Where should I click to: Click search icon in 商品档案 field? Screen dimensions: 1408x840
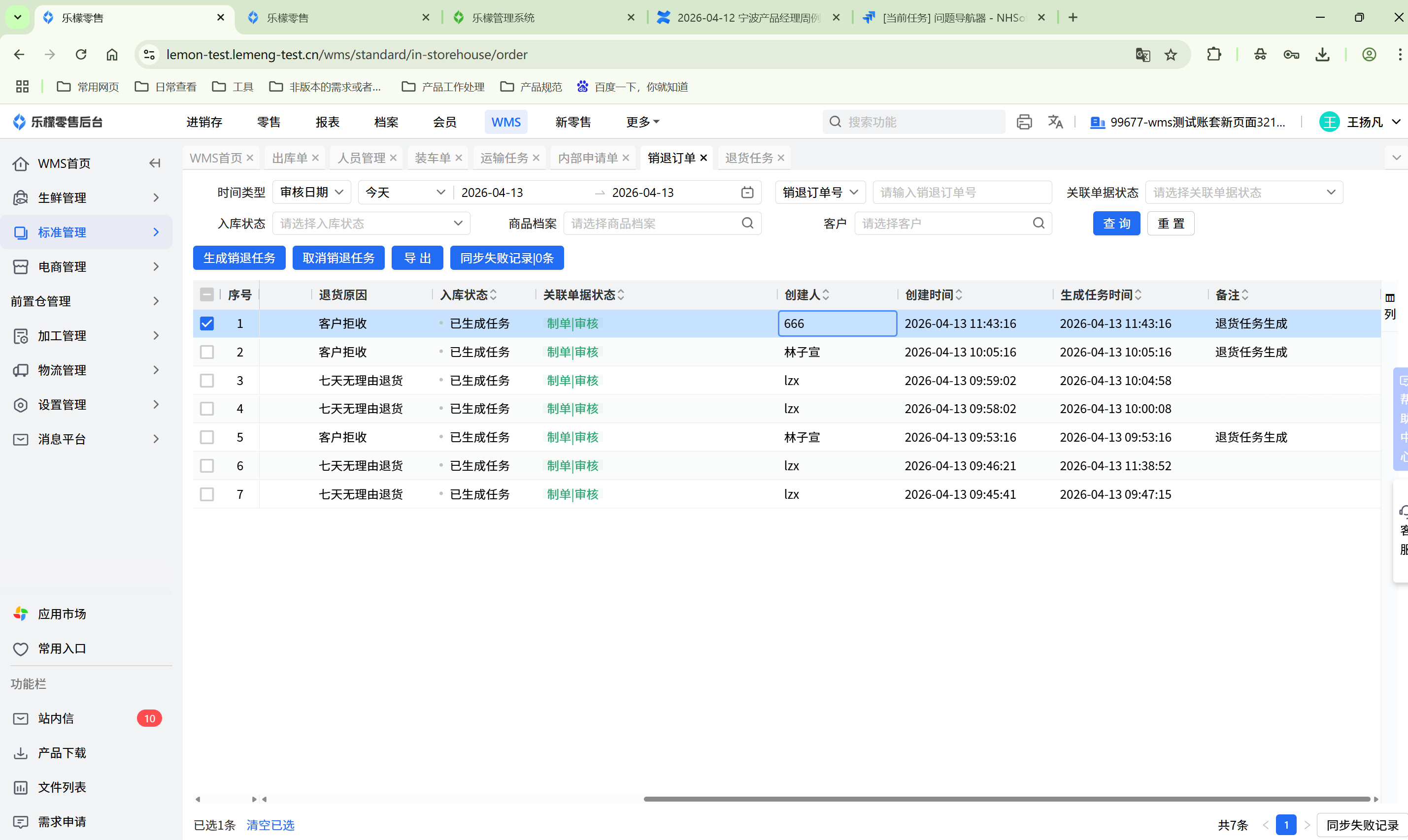tap(747, 224)
